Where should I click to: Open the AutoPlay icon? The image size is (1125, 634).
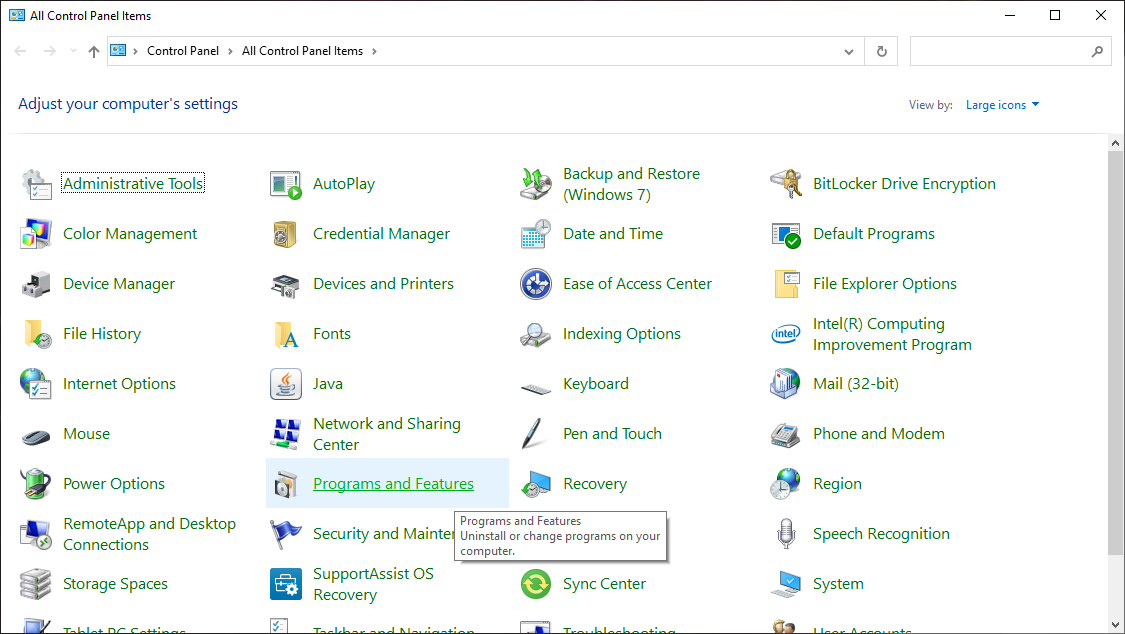tap(286, 184)
